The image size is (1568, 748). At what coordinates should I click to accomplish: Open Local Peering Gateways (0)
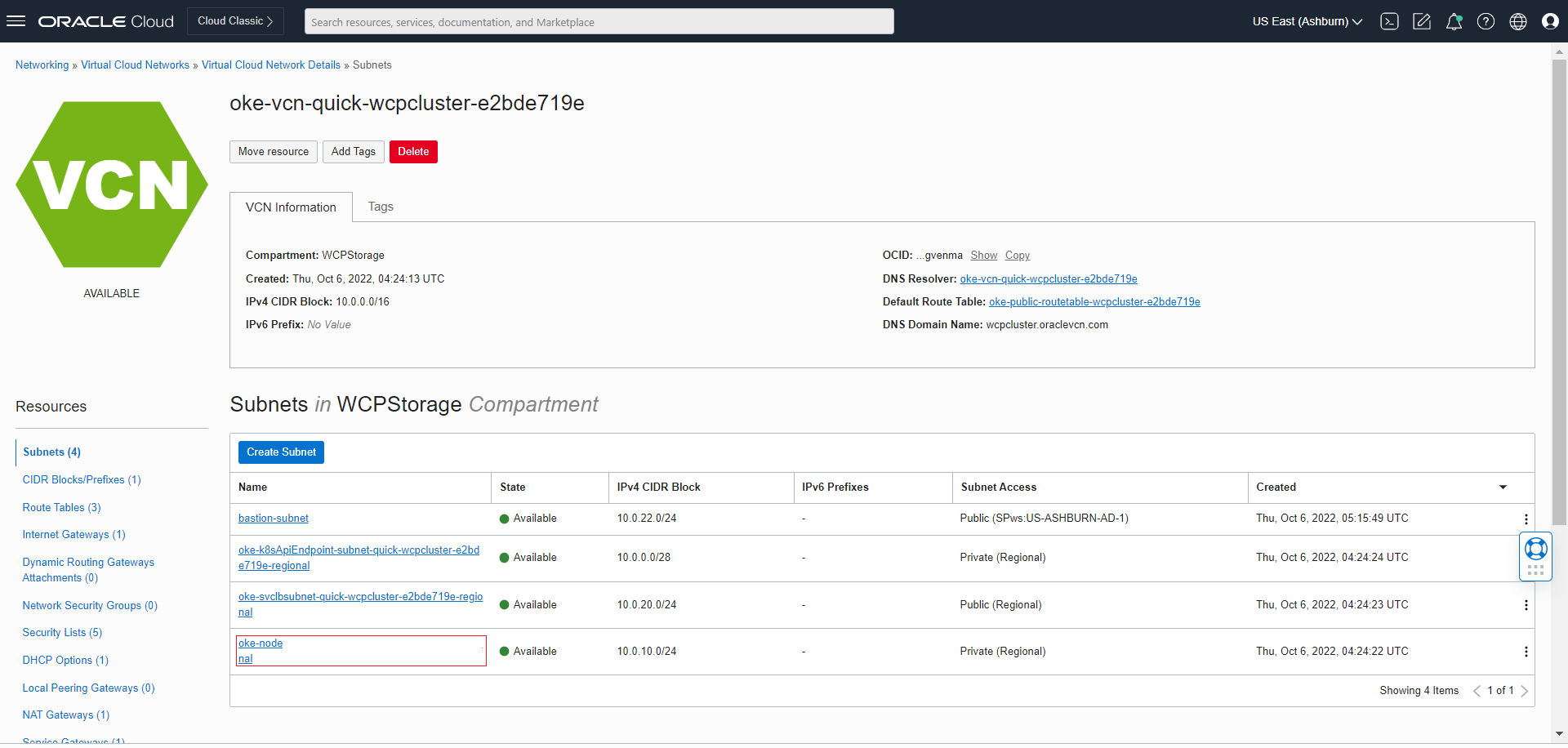pyautogui.click(x=88, y=688)
